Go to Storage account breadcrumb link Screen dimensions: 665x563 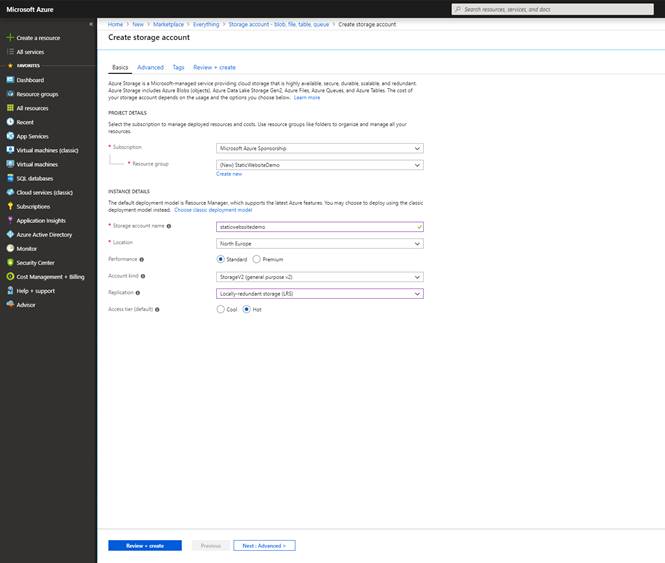click(279, 24)
